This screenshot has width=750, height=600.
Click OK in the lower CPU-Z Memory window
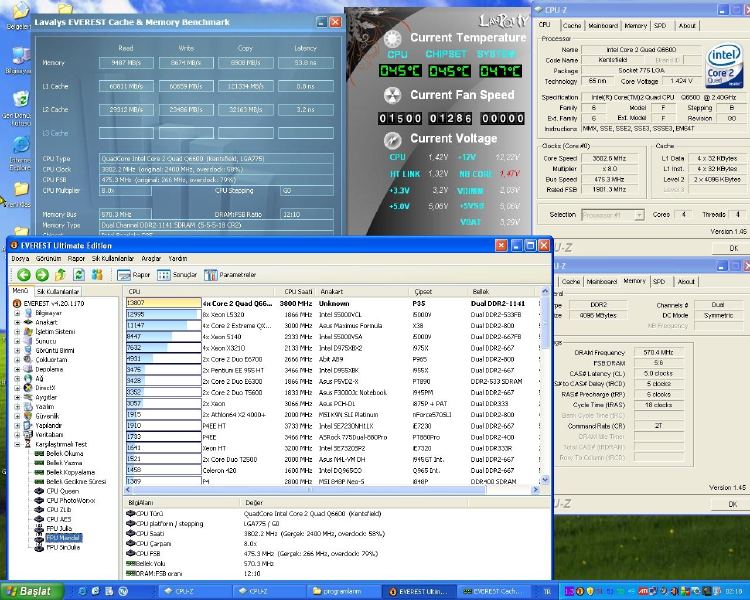(x=732, y=504)
